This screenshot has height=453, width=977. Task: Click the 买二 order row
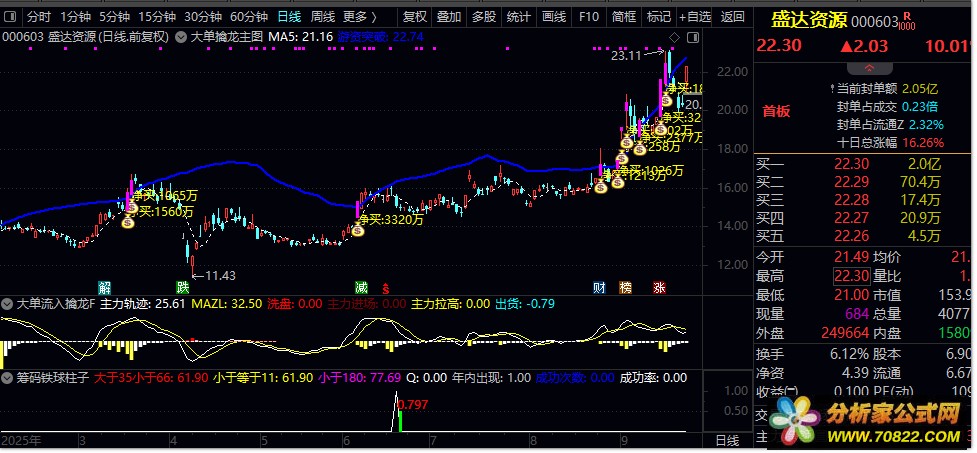[863, 183]
